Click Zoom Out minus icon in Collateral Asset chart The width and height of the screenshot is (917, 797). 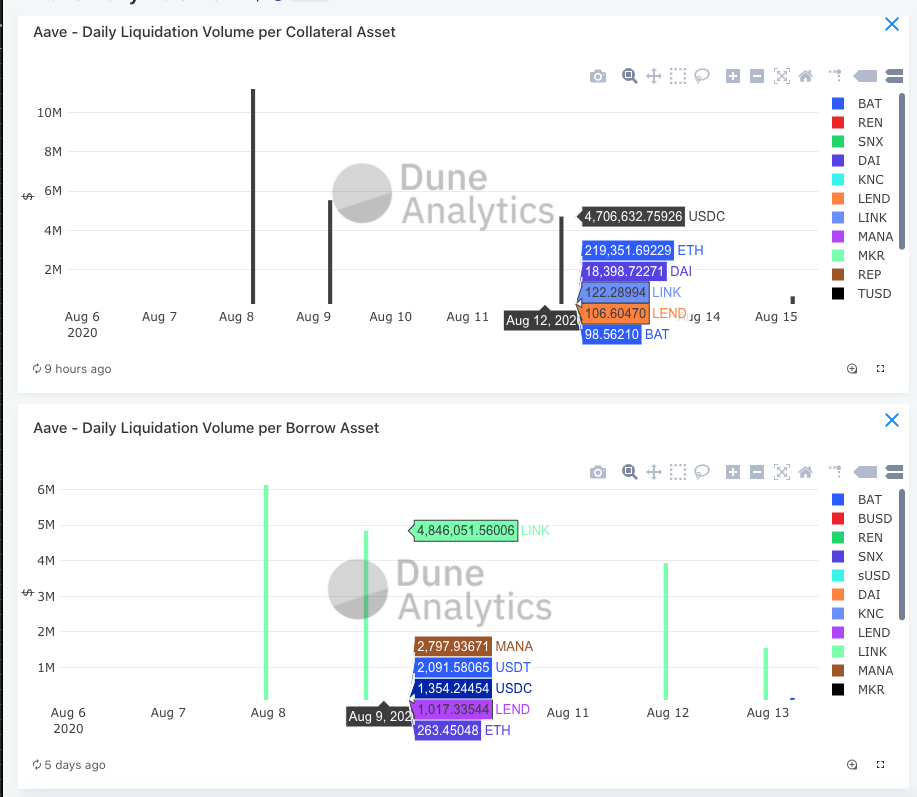(x=757, y=76)
